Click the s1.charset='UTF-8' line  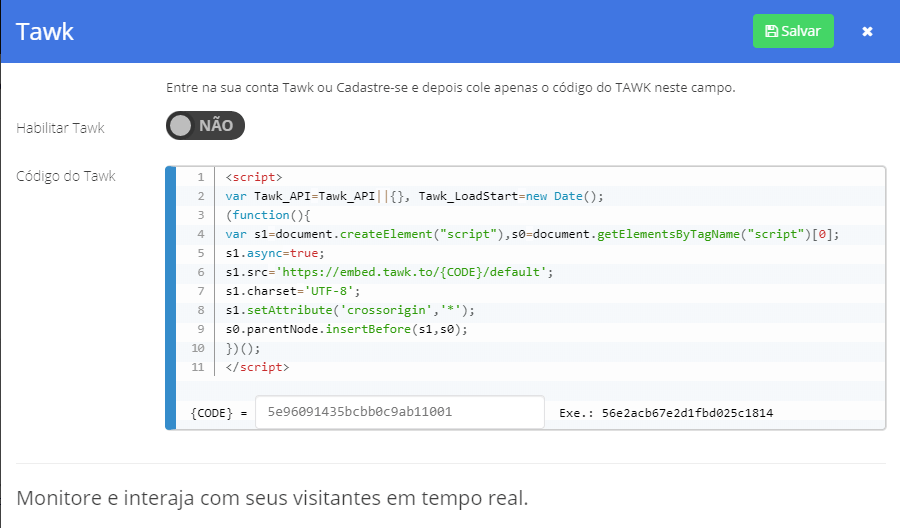pyautogui.click(x=293, y=291)
